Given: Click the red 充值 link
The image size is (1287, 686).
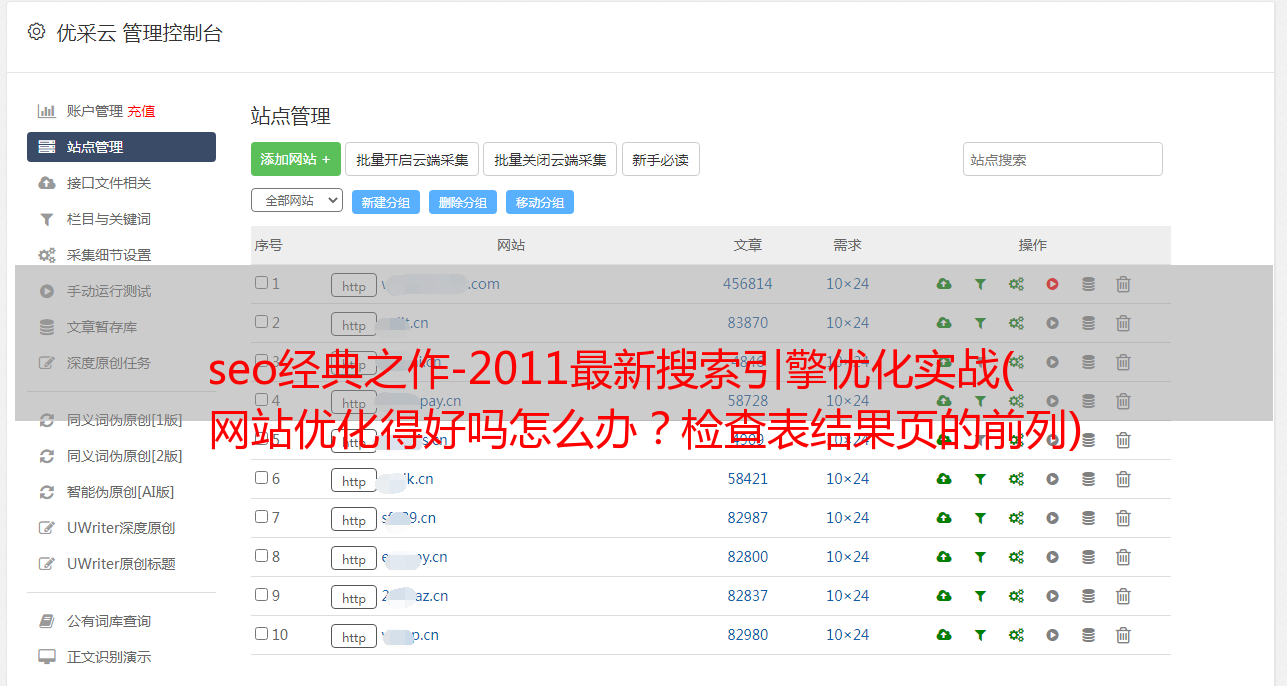Looking at the screenshot, I should (x=141, y=111).
